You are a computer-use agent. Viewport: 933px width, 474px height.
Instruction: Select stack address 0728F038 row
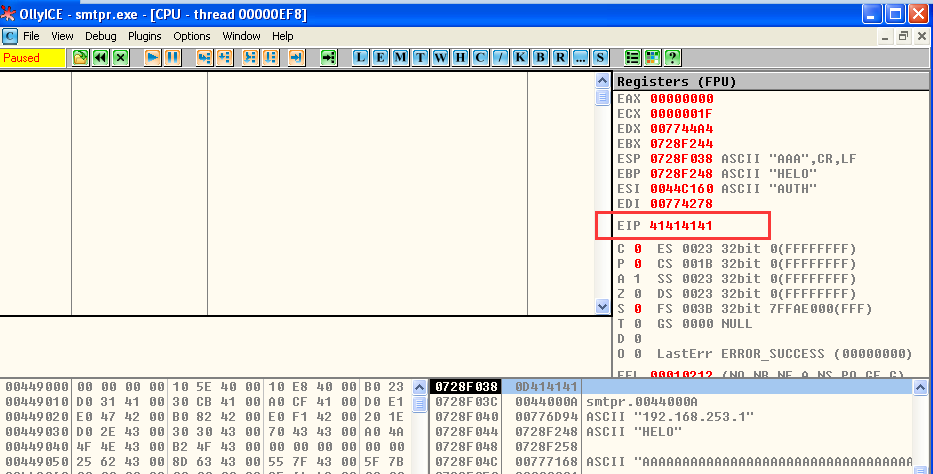click(464, 386)
